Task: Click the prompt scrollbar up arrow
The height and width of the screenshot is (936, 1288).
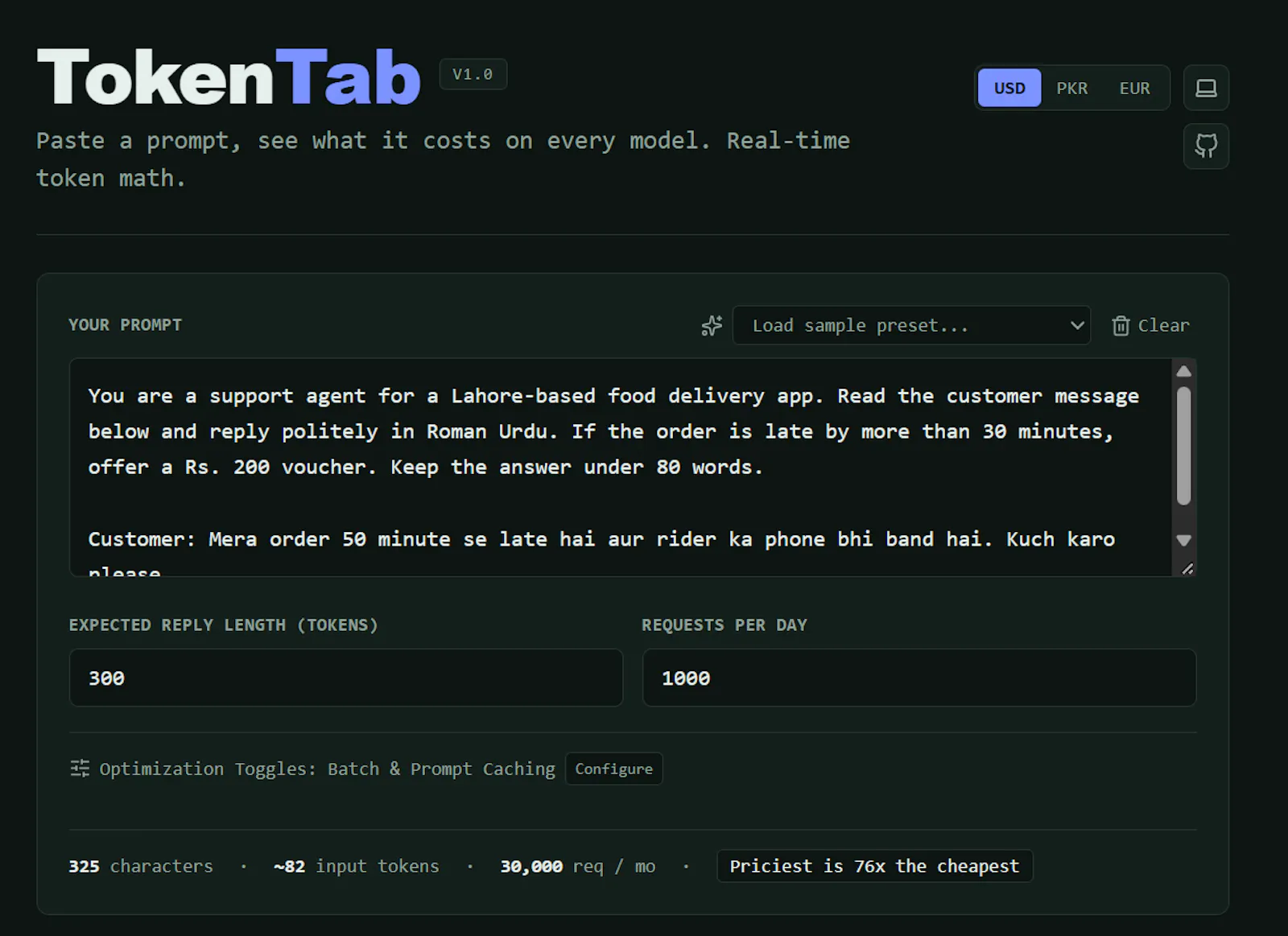Action: (1183, 371)
